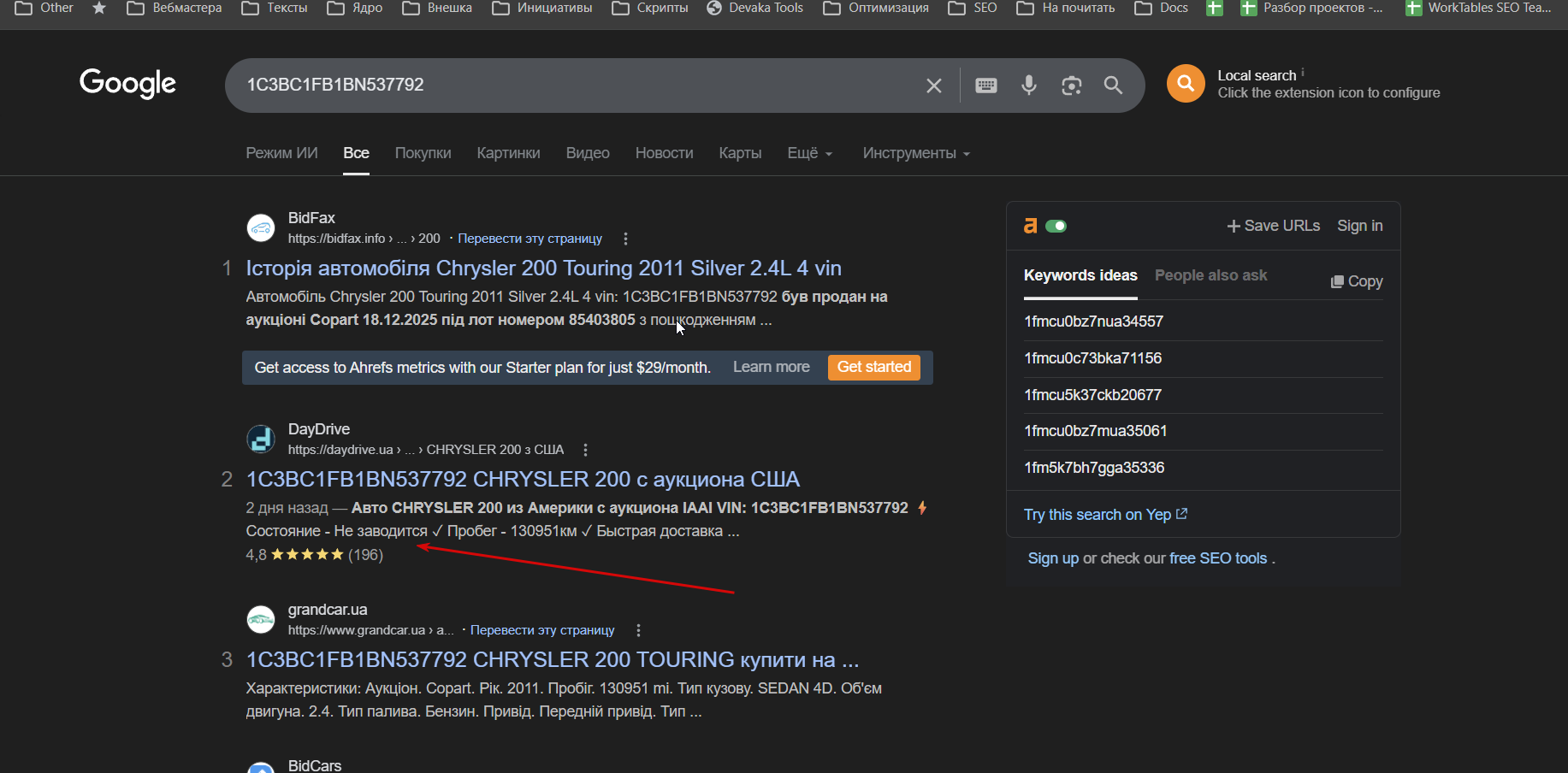Focus the Google search input field
The width and height of the screenshot is (1568, 773).
(x=577, y=86)
